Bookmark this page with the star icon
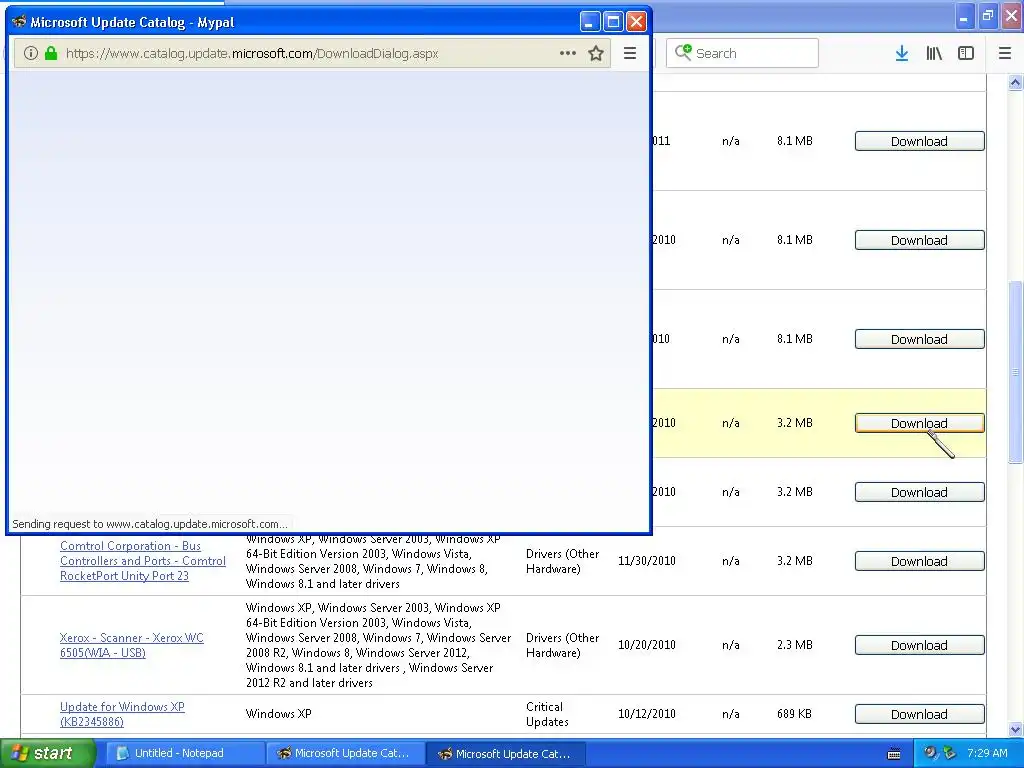1024x768 pixels. [596, 54]
